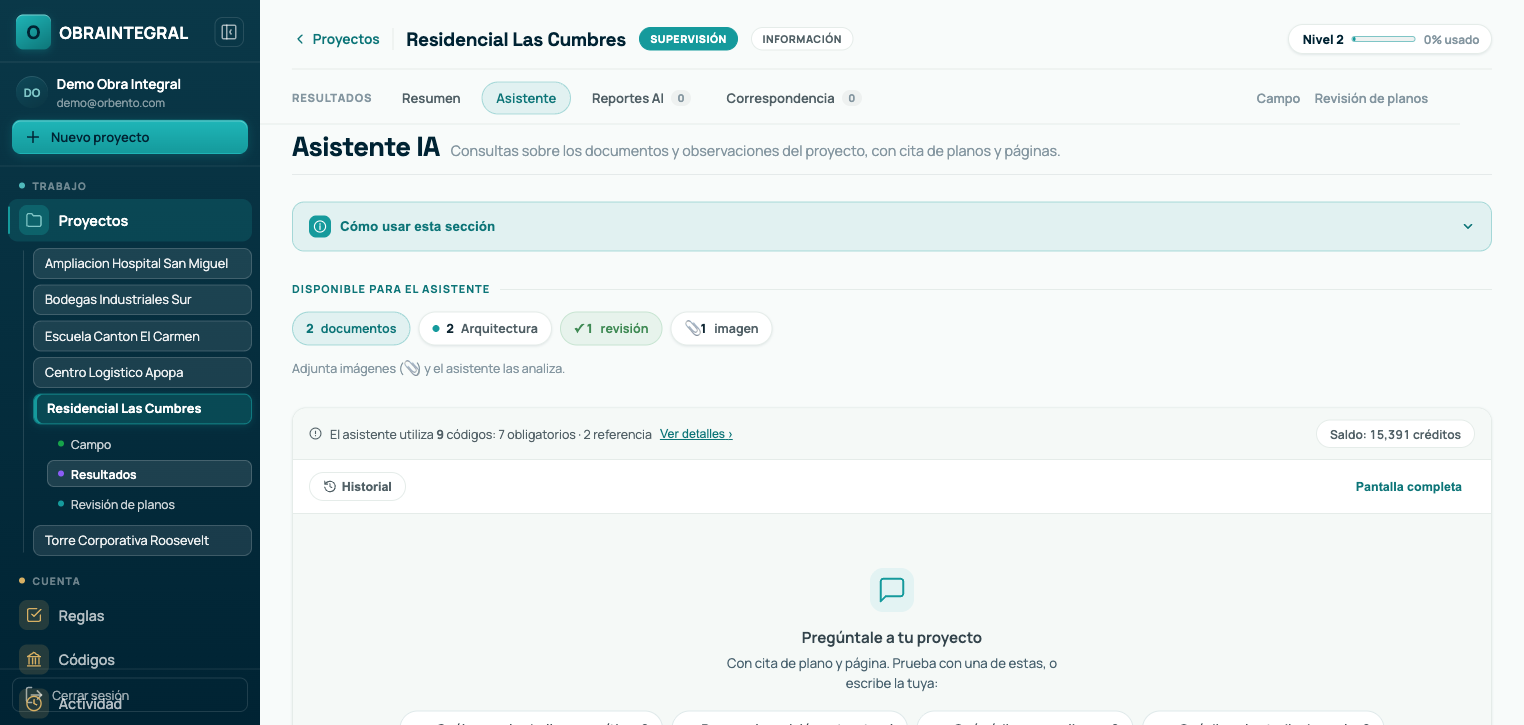Open the Reportes AI tab
Screen dimensions: 1524x725
pos(641,98)
